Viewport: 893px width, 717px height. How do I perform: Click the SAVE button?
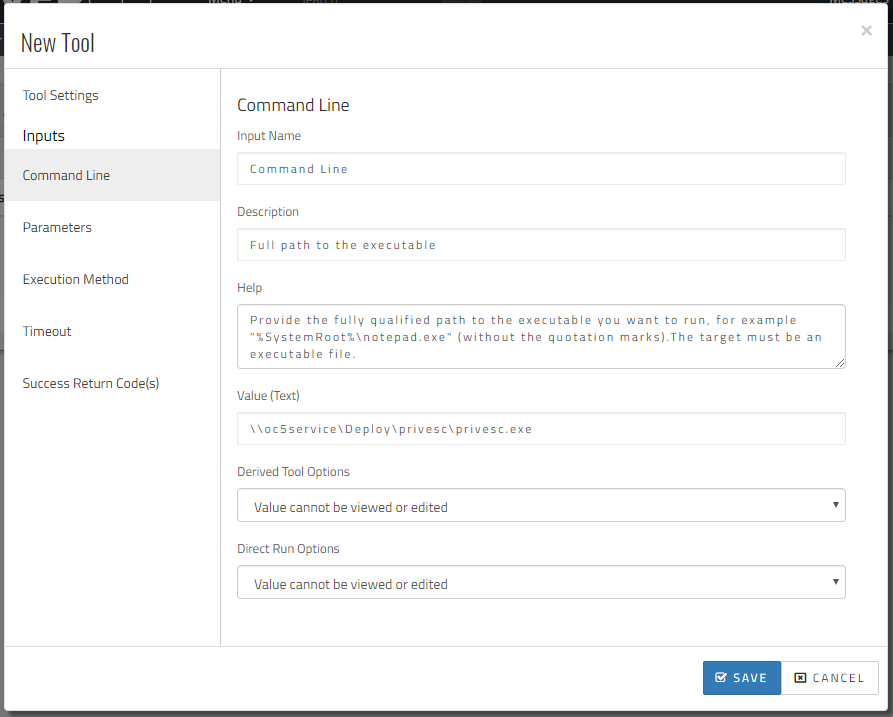(x=742, y=678)
